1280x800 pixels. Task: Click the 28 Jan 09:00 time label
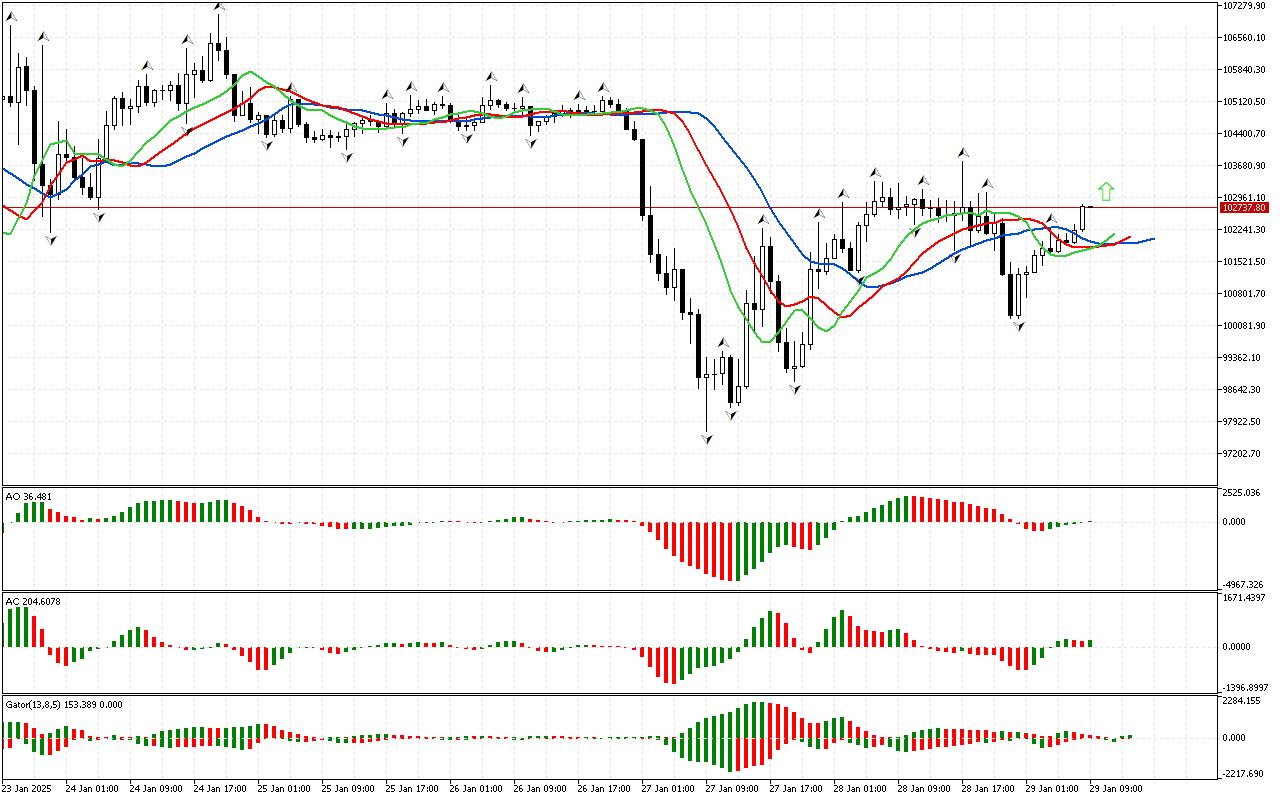click(x=925, y=789)
